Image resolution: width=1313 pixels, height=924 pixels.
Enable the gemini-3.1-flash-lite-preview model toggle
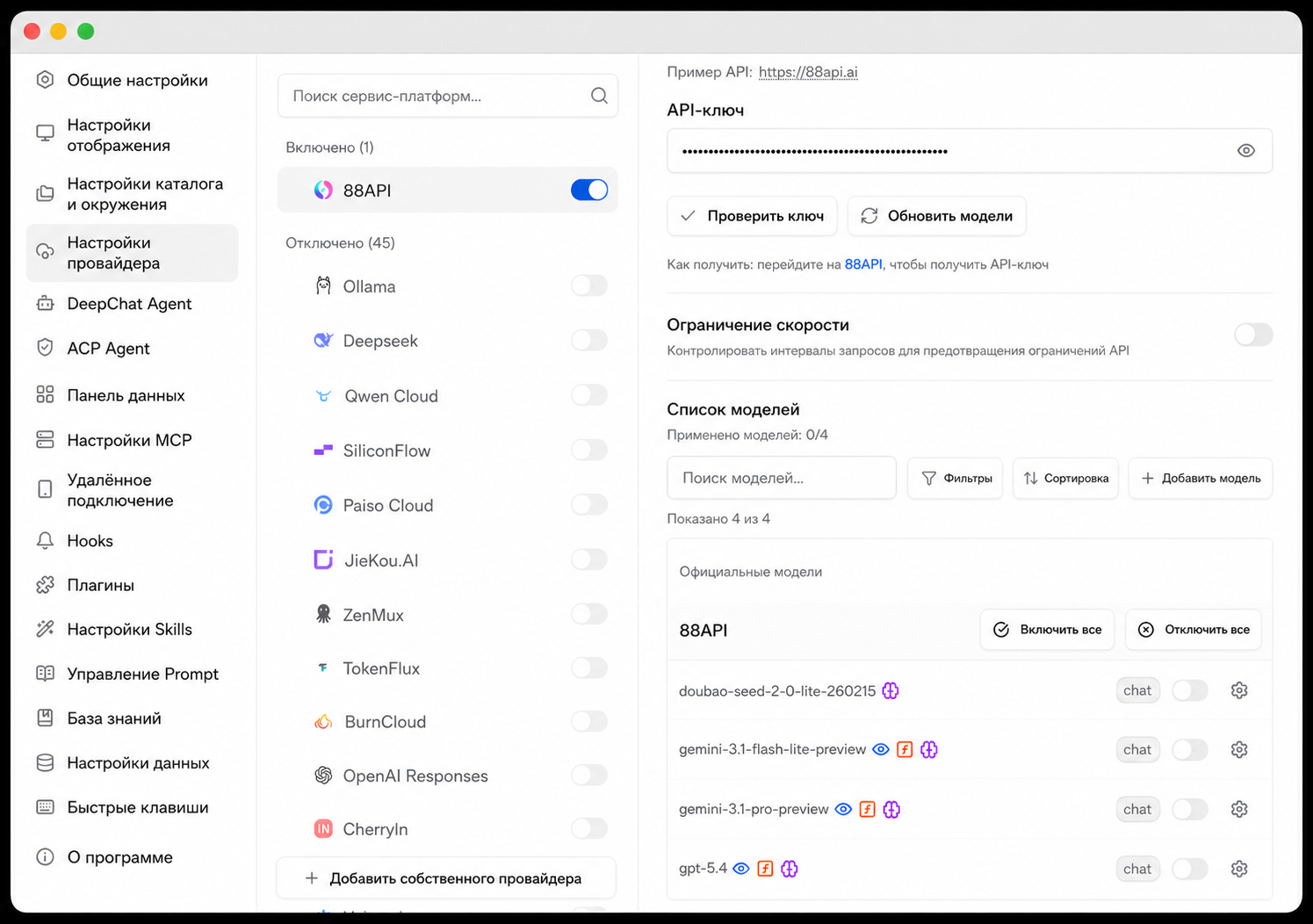pos(1190,749)
